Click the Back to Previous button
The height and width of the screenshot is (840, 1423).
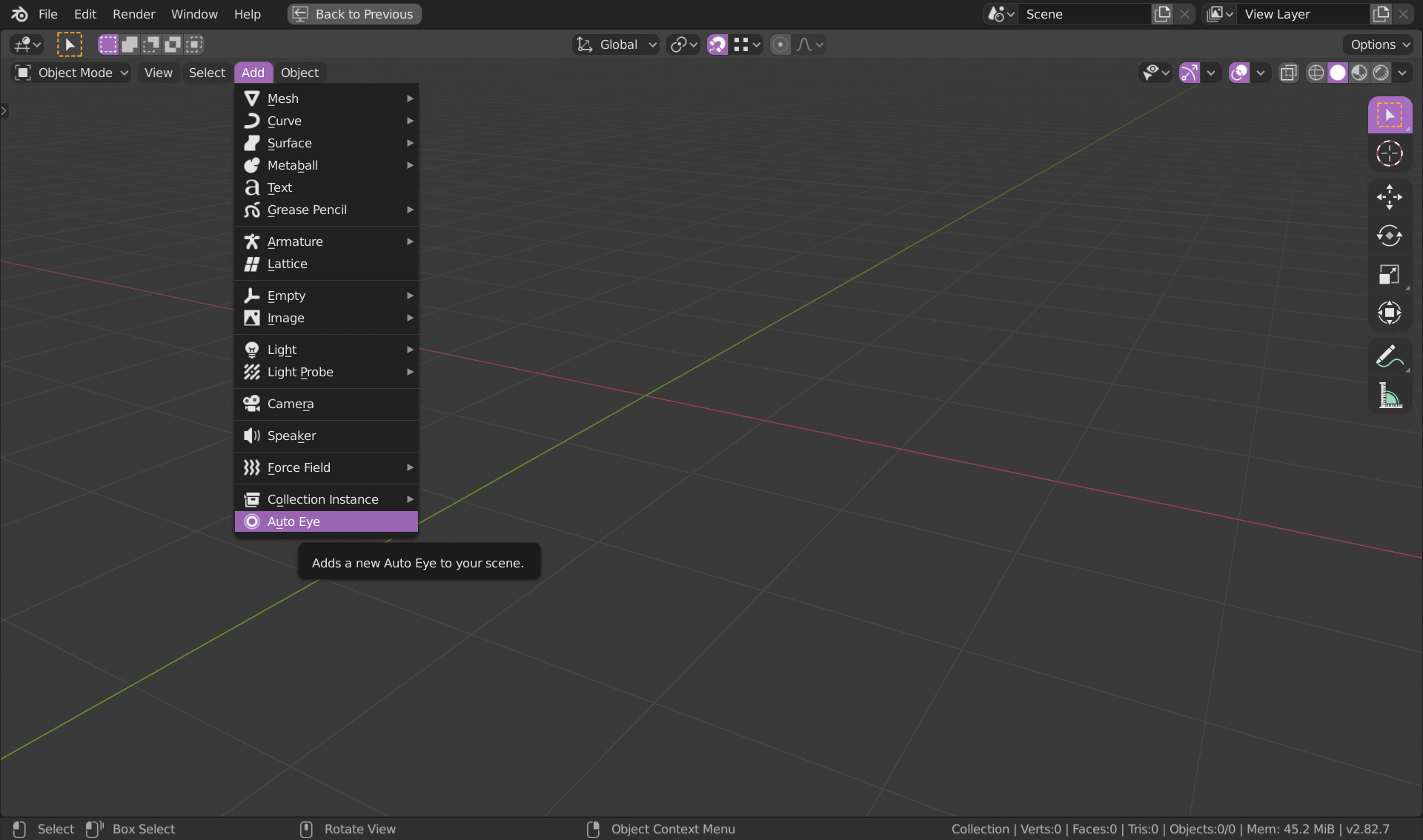click(x=354, y=14)
